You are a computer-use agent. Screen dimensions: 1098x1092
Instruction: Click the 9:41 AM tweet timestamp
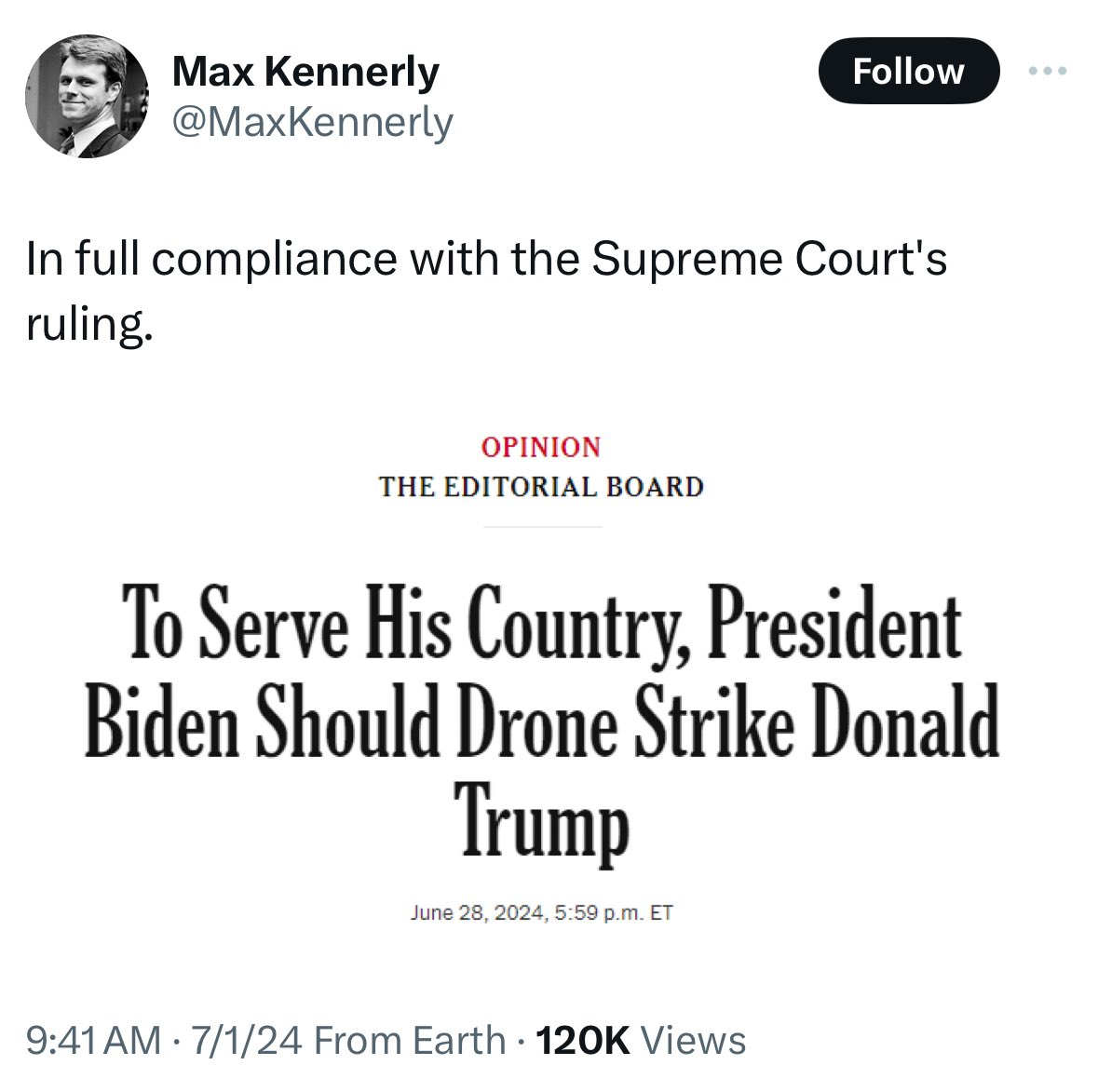(93, 1040)
